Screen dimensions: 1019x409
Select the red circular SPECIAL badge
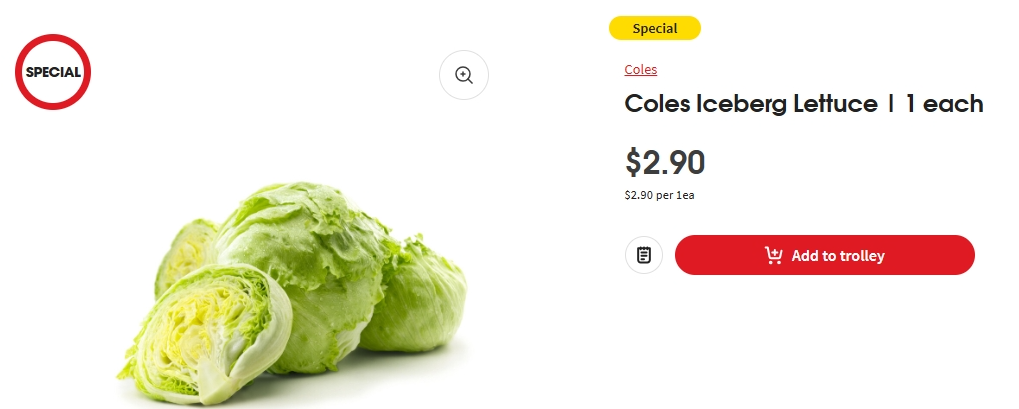[x=53, y=72]
